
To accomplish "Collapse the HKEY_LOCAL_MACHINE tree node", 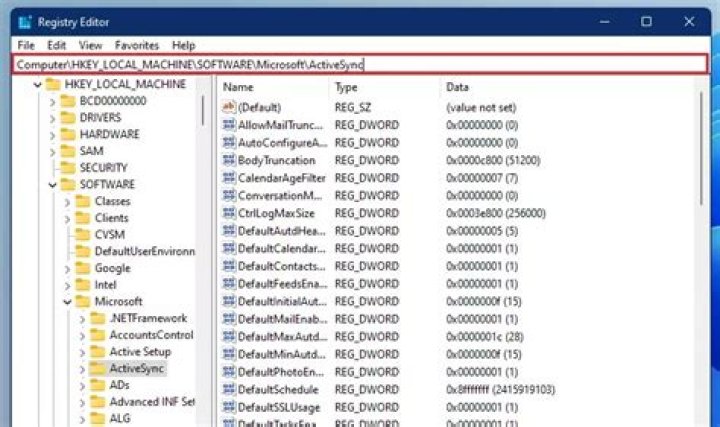I will click(x=38, y=85).
